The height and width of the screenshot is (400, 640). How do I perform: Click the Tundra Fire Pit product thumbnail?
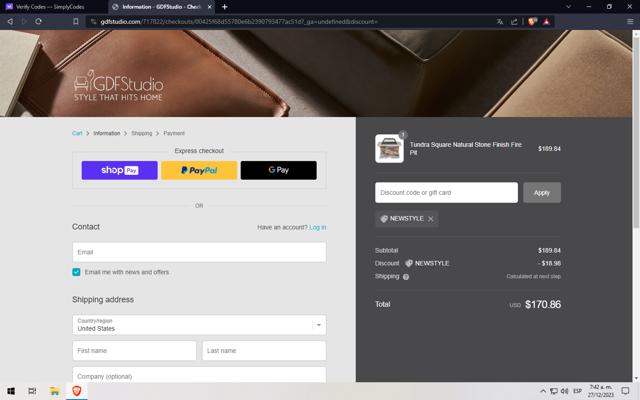coord(389,149)
